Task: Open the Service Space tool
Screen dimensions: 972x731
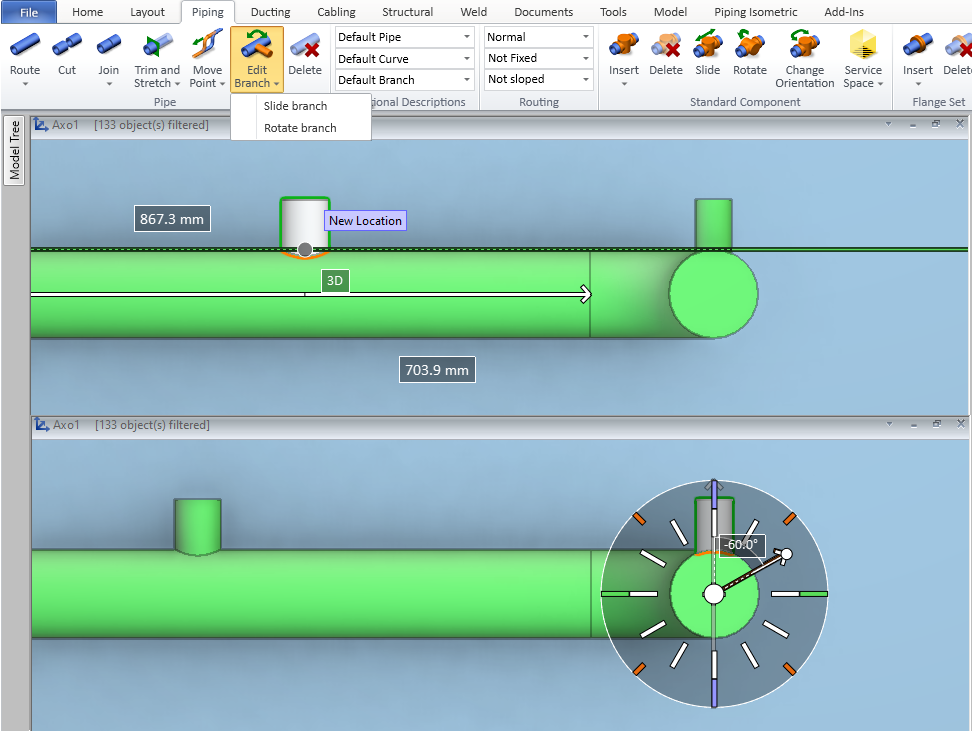Action: pyautogui.click(x=862, y=58)
